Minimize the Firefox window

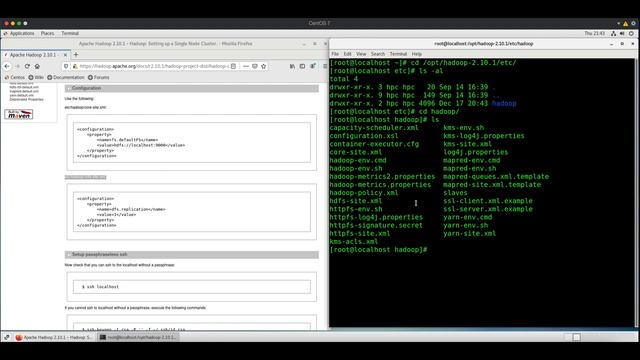tap(304, 44)
